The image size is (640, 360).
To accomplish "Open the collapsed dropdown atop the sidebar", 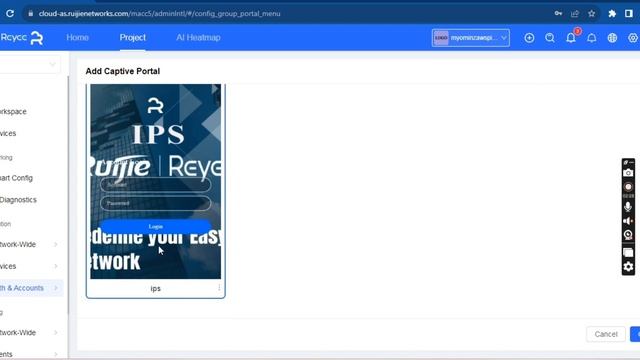I will (29, 64).
